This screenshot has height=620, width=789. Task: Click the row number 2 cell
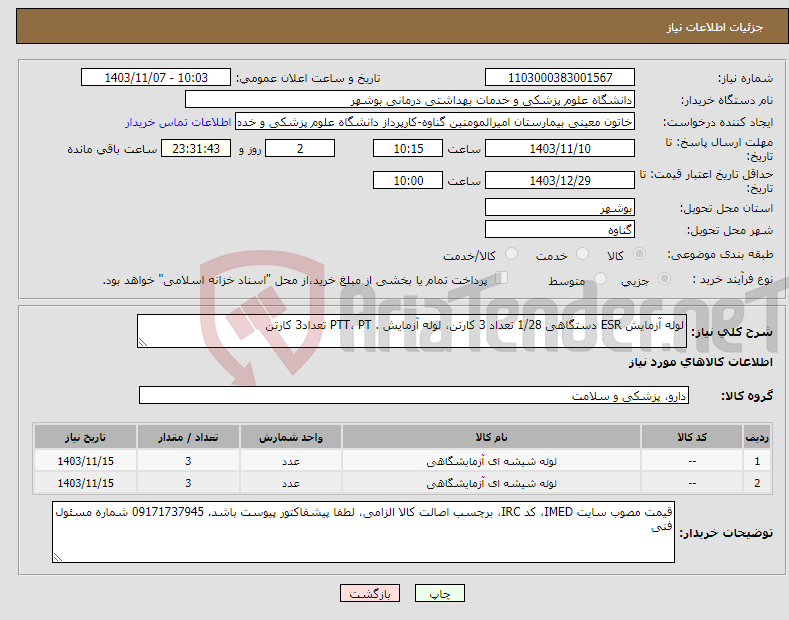757,483
